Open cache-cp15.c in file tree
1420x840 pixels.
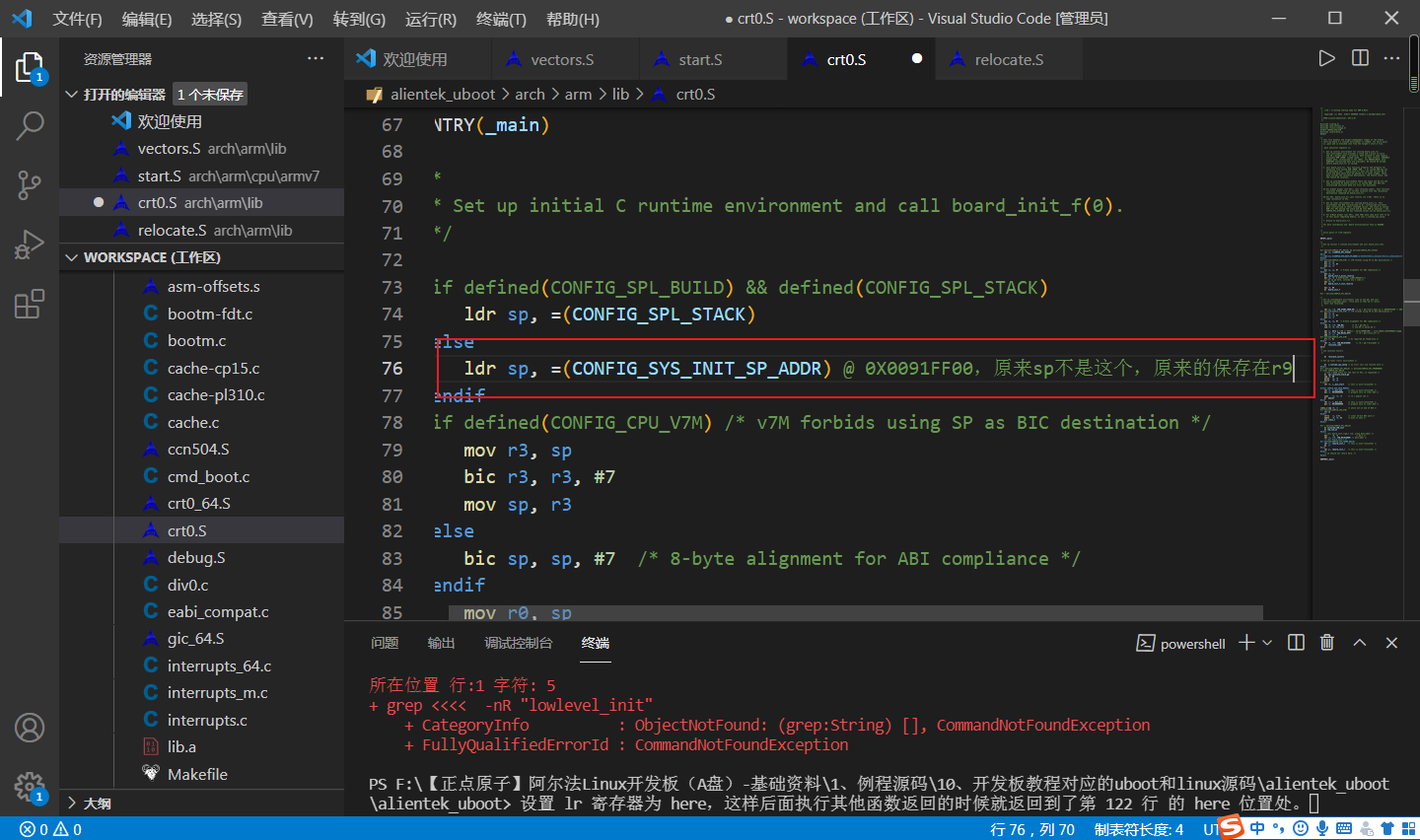point(201,368)
